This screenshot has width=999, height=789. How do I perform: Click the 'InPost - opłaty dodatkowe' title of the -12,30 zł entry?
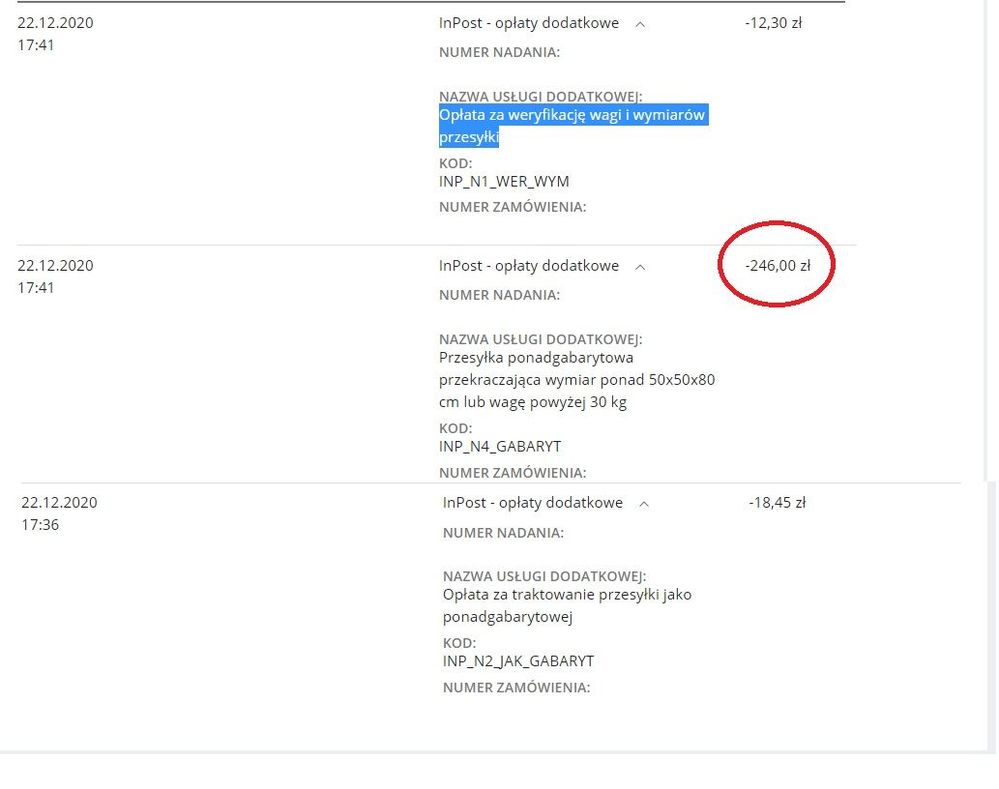click(528, 23)
